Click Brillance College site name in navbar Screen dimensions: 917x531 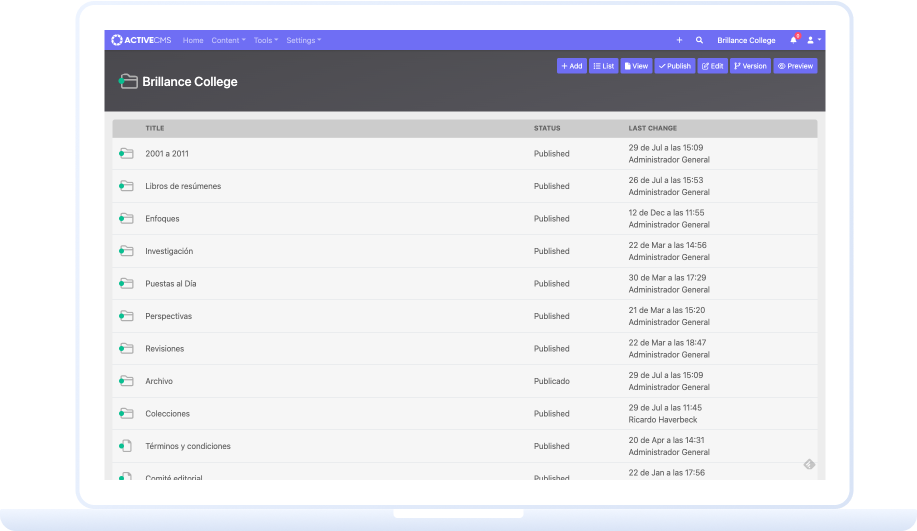click(746, 40)
